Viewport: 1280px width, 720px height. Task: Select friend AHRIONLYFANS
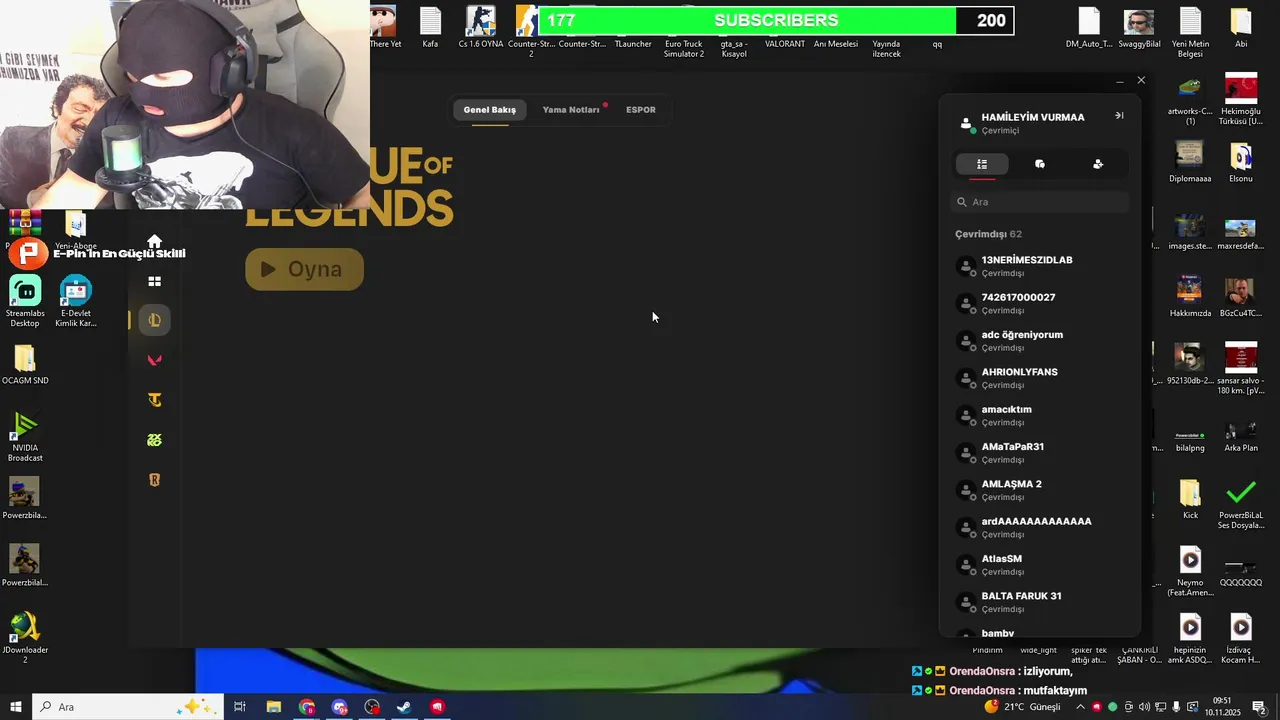[x=1040, y=378]
